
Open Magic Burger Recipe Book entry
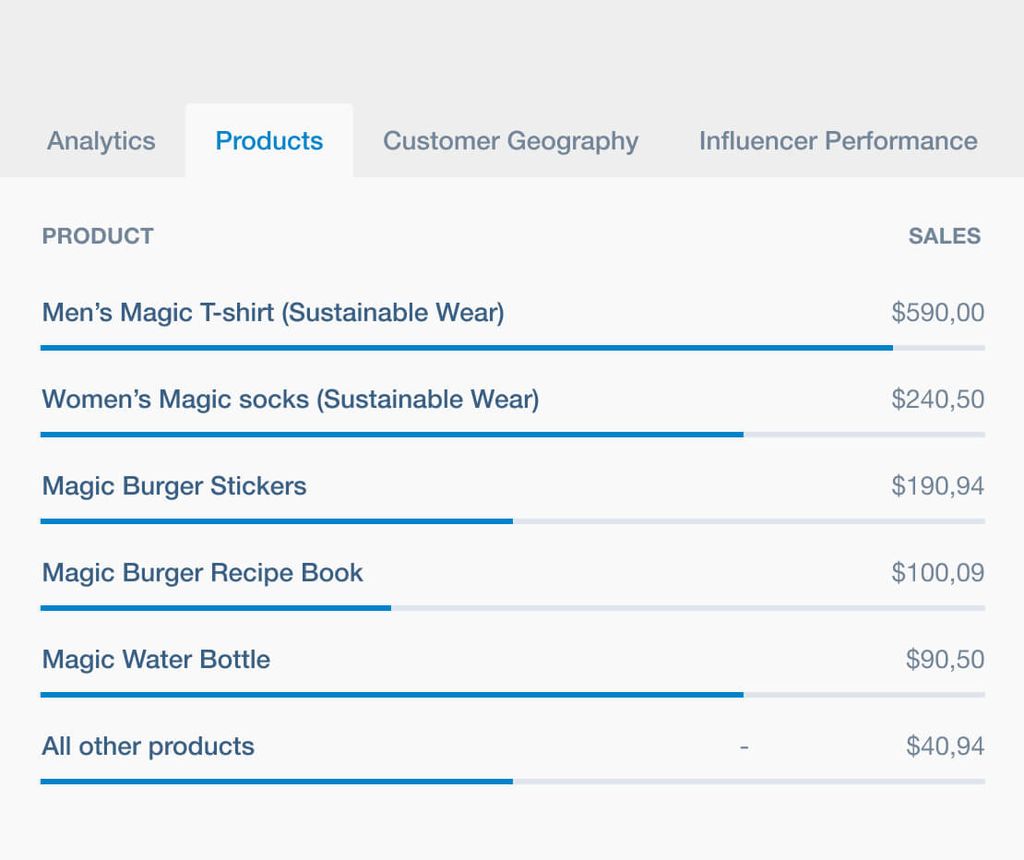(202, 573)
